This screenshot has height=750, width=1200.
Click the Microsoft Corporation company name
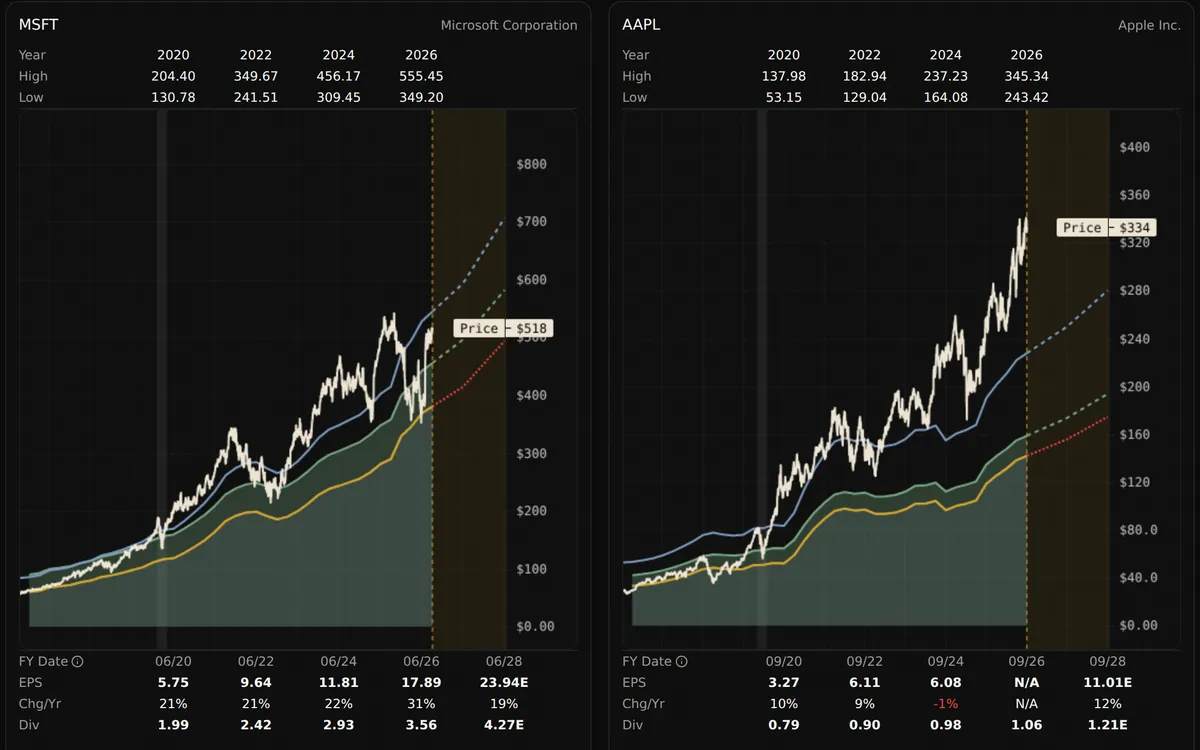(509, 25)
